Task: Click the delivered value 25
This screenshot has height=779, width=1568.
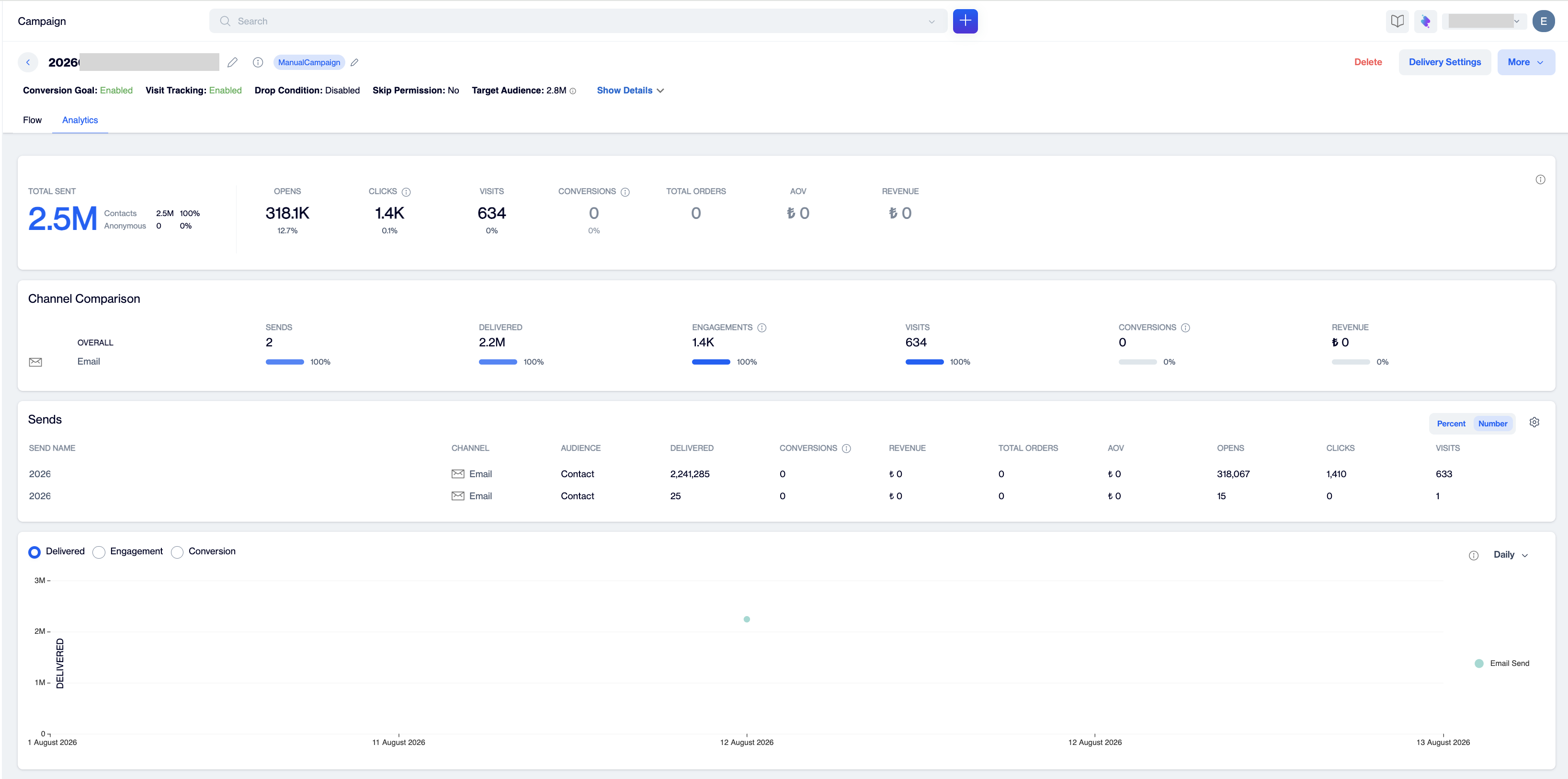Action: pyautogui.click(x=676, y=496)
